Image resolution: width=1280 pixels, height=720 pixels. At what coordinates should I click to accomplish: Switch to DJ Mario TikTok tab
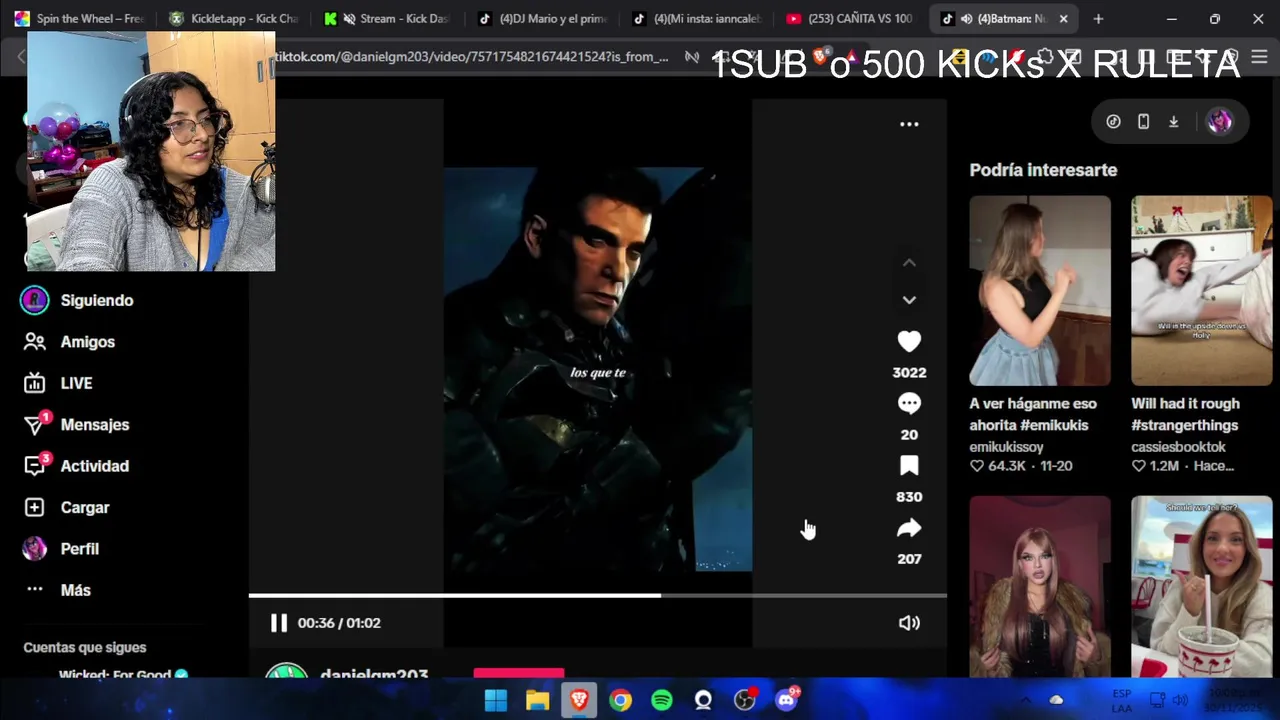(x=545, y=19)
